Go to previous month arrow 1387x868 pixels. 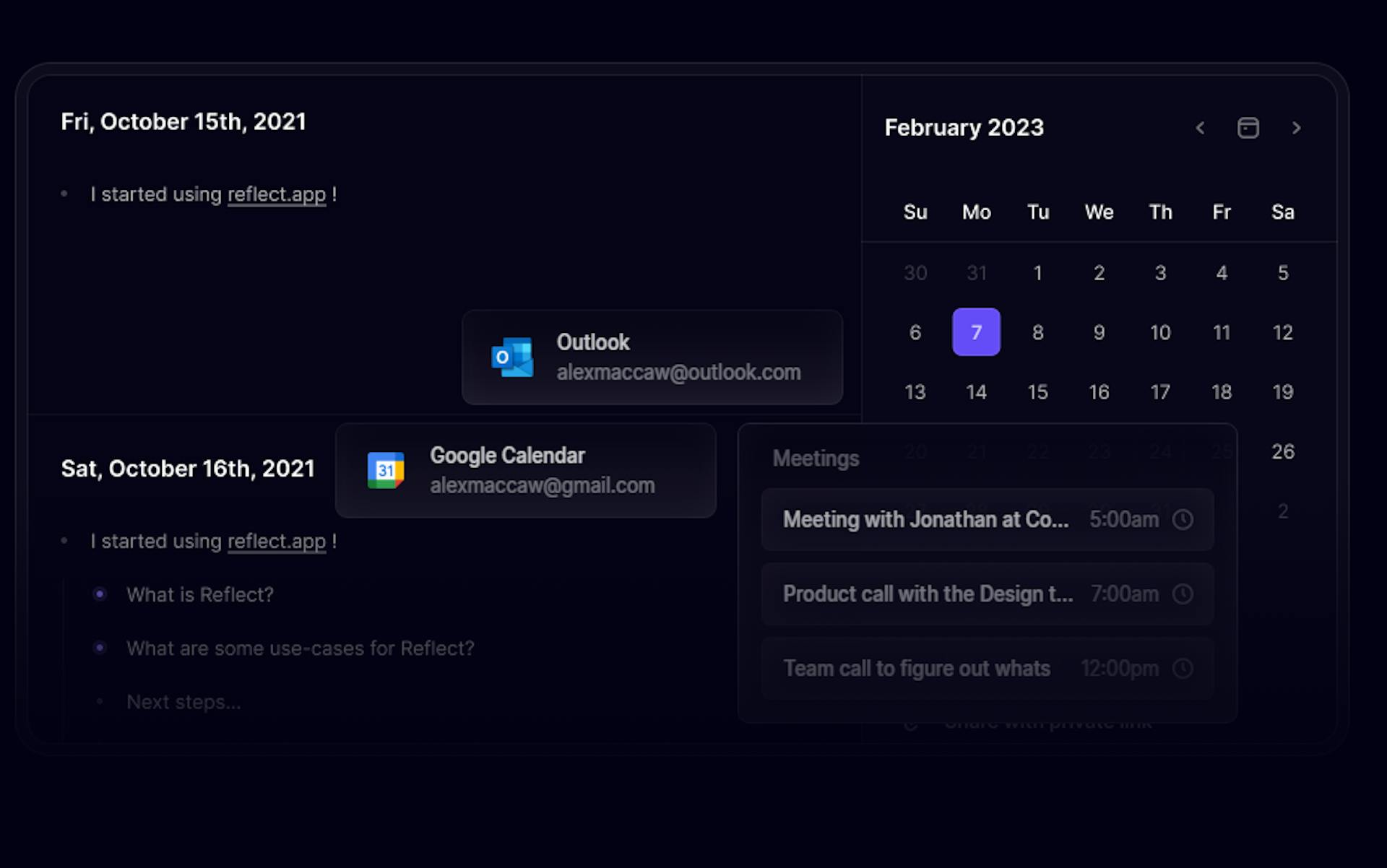pyautogui.click(x=1200, y=128)
